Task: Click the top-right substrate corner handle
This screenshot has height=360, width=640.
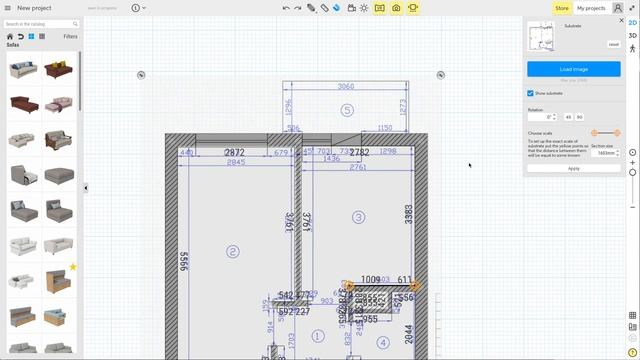Action: click(440, 75)
